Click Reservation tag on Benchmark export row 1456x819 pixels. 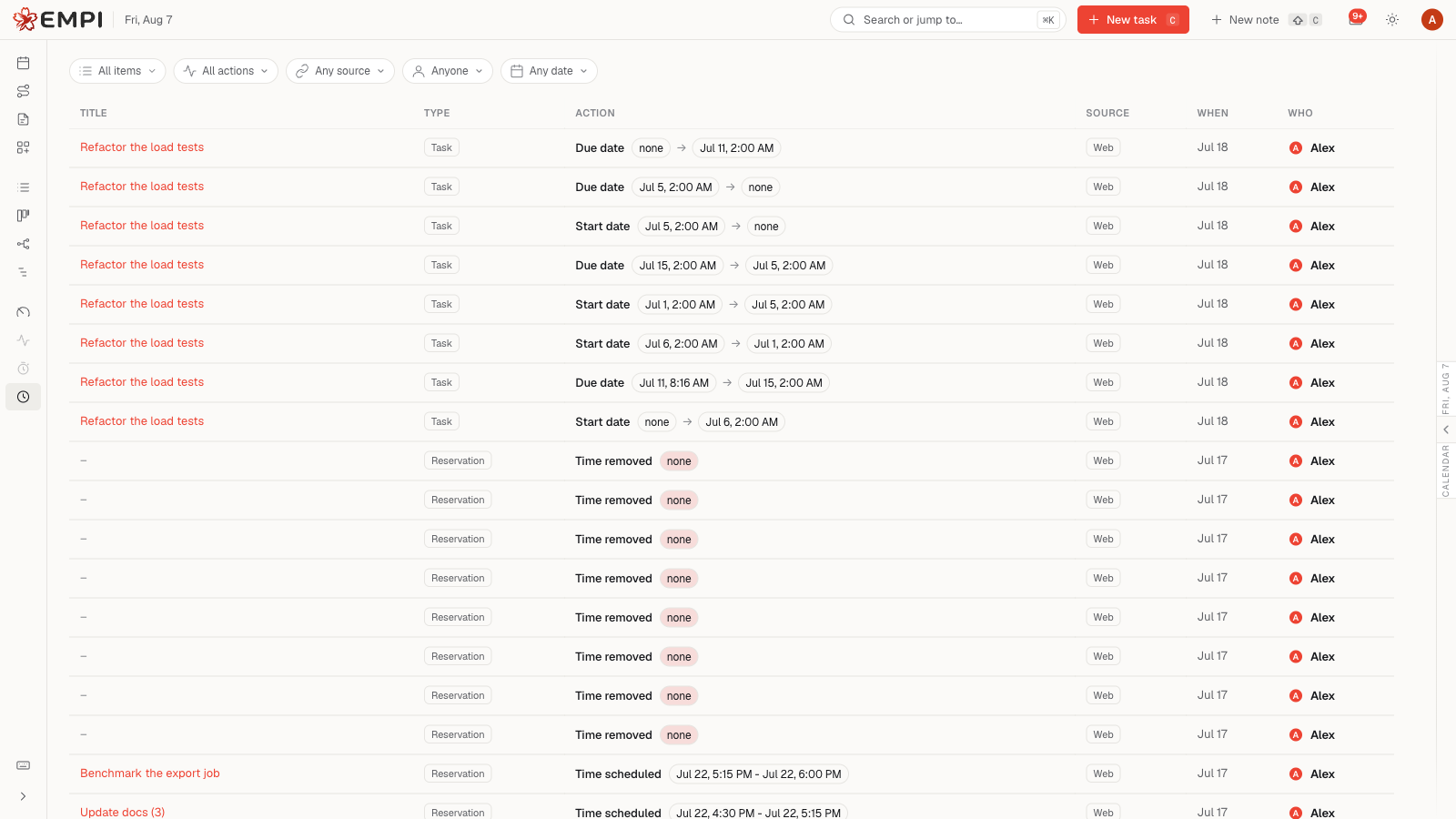coord(458,773)
